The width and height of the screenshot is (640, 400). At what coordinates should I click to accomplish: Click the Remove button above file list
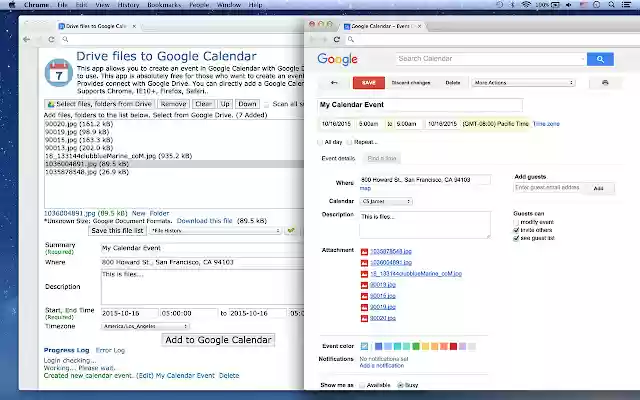(x=173, y=104)
